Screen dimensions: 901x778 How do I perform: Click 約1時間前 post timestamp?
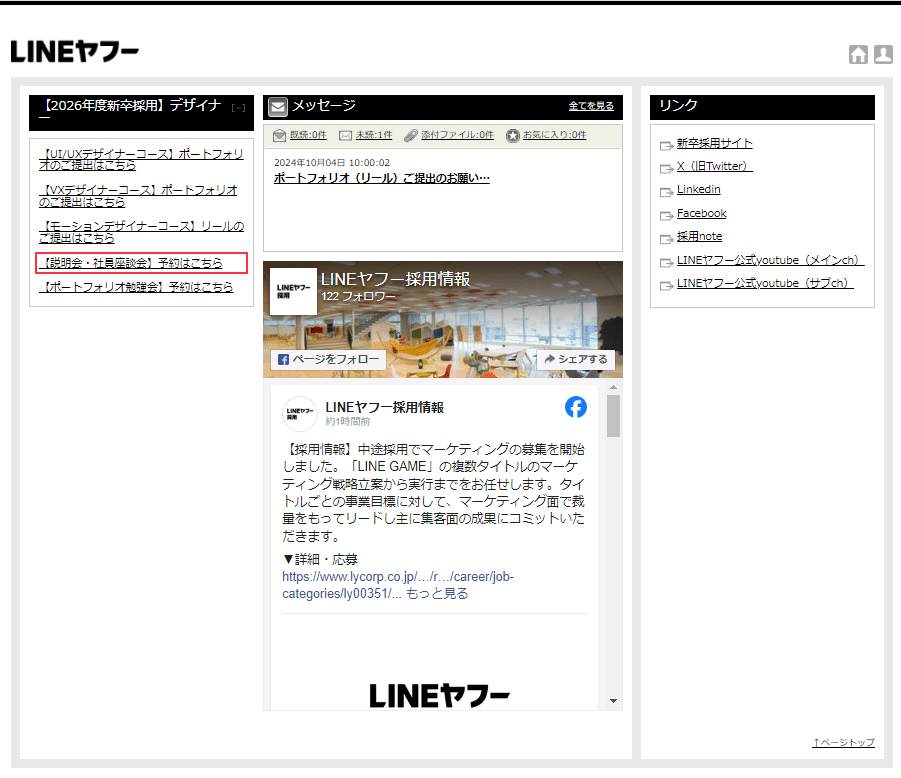click(x=348, y=422)
